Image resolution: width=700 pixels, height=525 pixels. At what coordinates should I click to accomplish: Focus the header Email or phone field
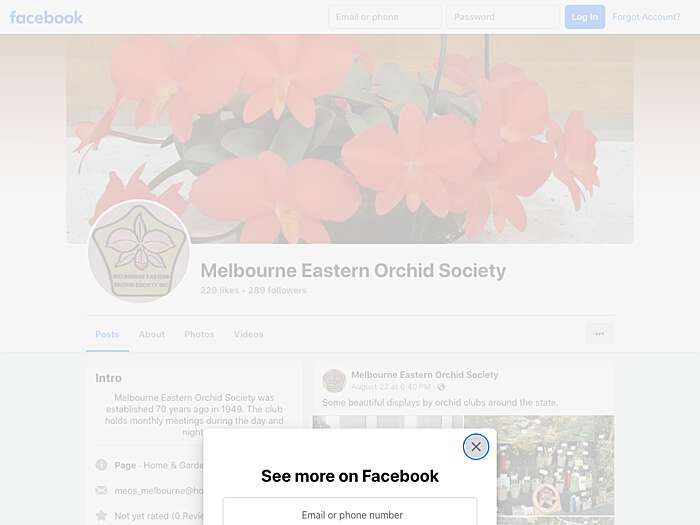point(385,17)
